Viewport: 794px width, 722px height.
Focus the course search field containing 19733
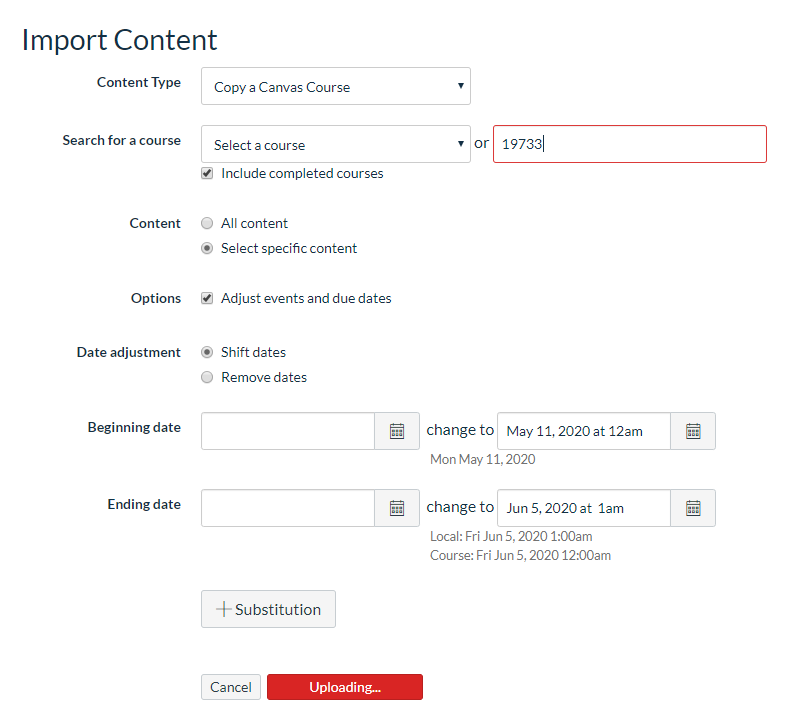(630, 144)
